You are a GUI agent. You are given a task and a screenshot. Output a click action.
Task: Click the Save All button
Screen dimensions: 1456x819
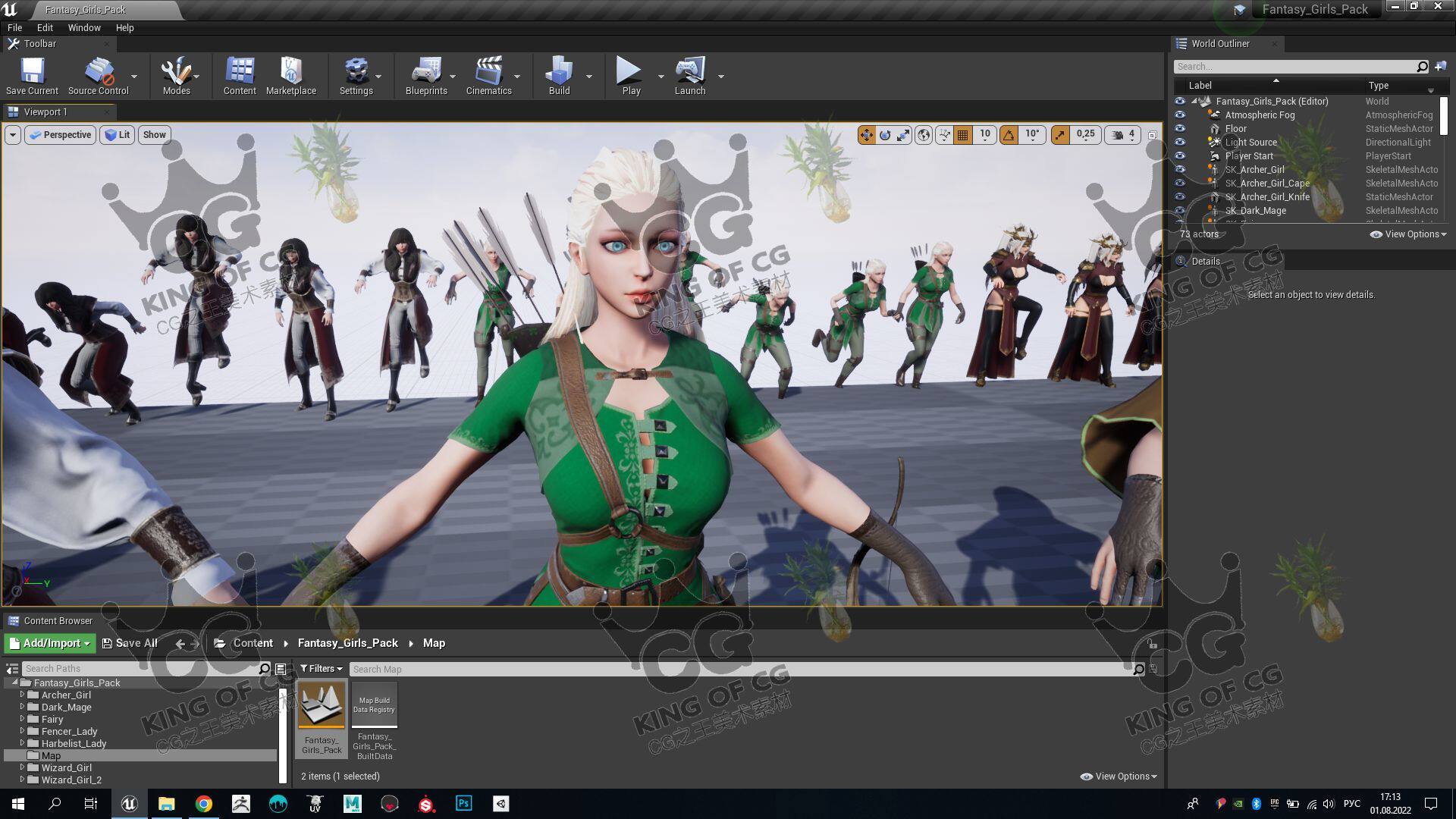coord(130,643)
